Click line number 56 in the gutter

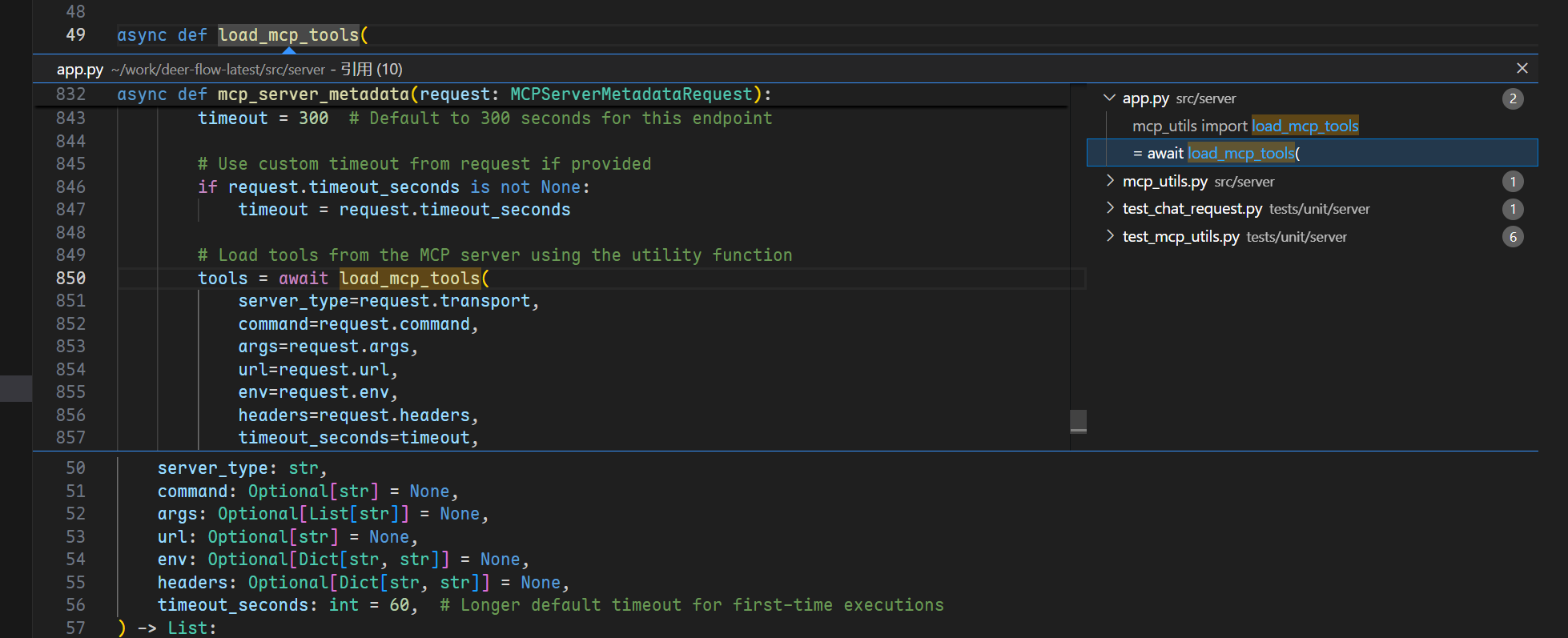75,605
